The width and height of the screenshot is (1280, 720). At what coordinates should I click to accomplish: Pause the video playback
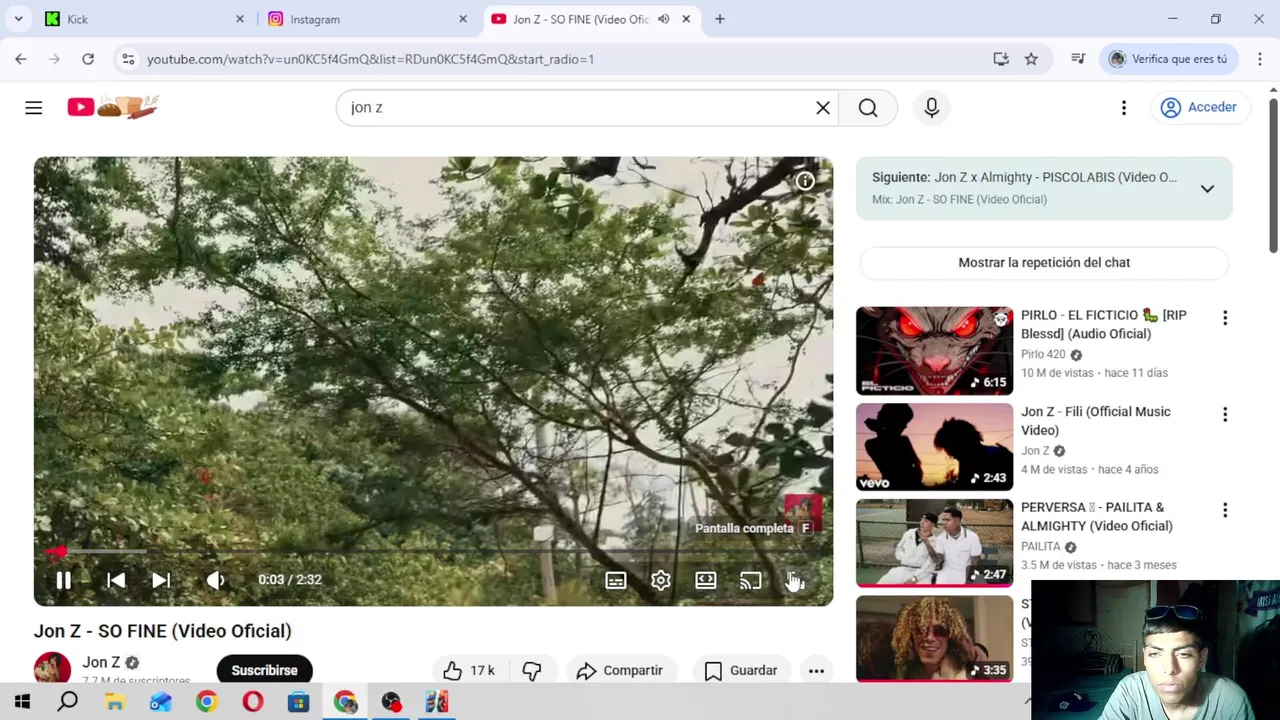point(63,580)
